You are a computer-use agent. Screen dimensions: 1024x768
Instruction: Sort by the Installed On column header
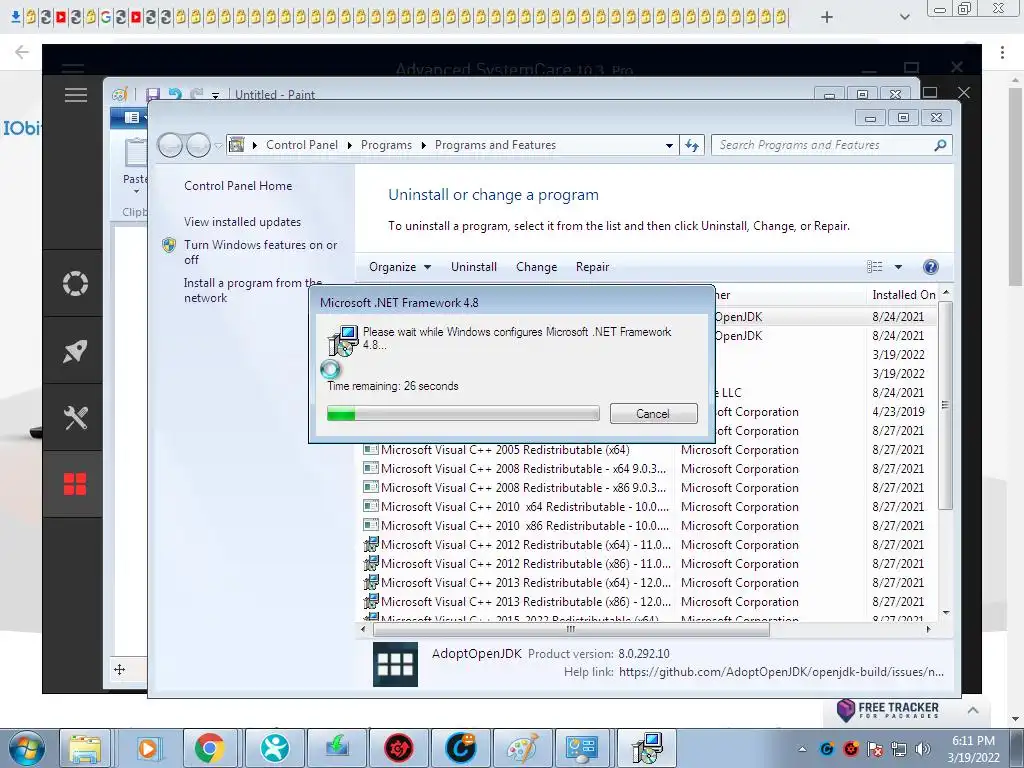tap(904, 295)
